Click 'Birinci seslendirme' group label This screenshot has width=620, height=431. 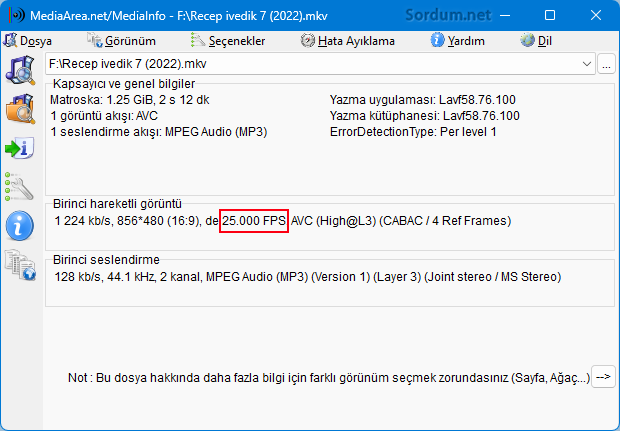(x=106, y=260)
